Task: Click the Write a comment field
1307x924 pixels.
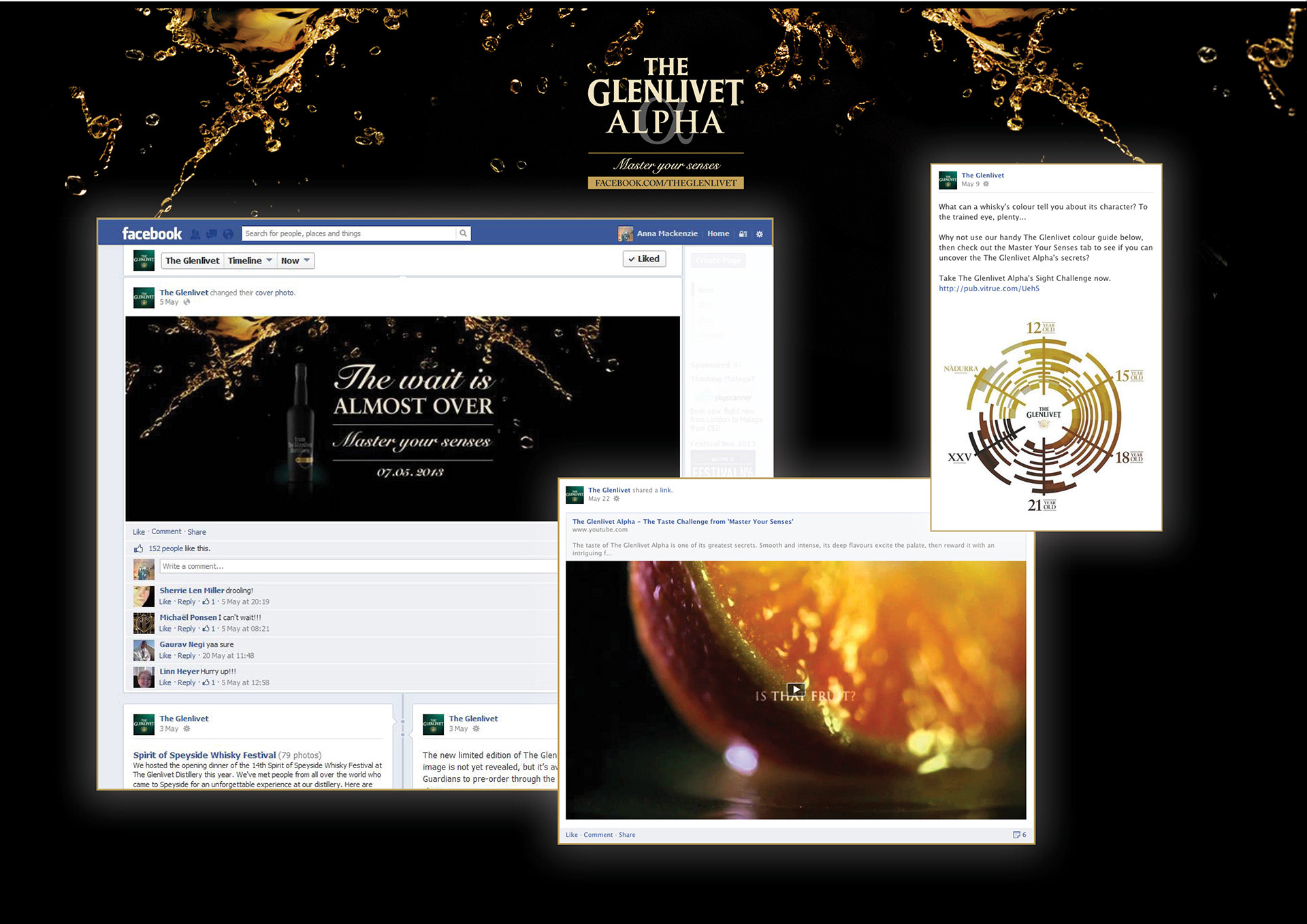Action: (358, 566)
